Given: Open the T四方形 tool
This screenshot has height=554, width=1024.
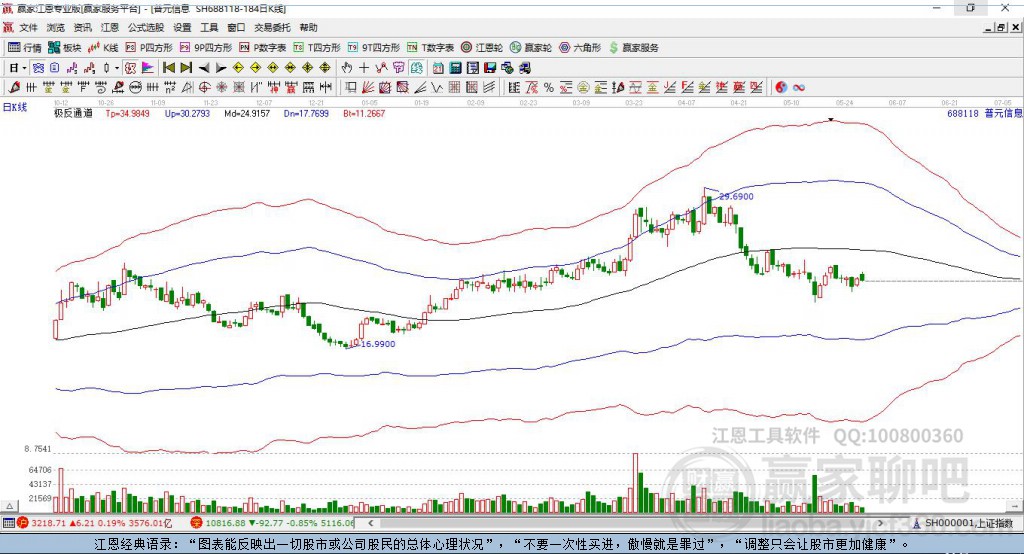Looking at the screenshot, I should (x=317, y=48).
